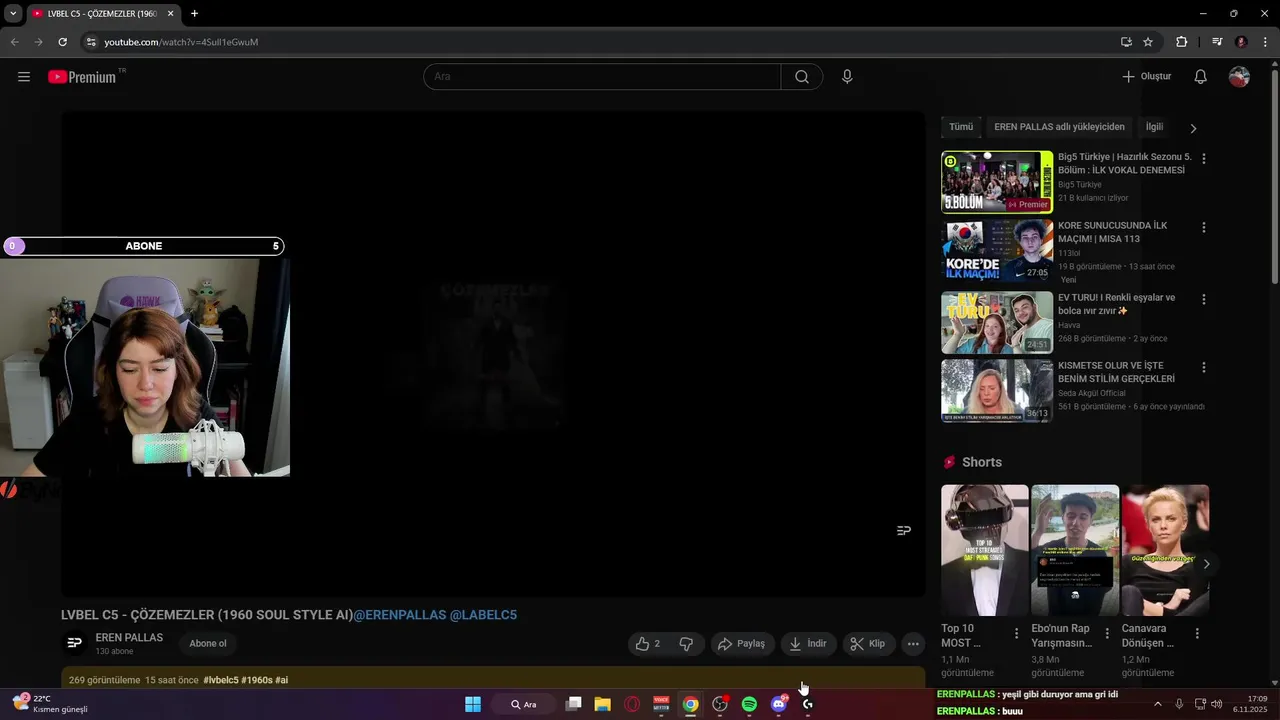Open EREN PALLAS channel avatar

pyautogui.click(x=74, y=643)
